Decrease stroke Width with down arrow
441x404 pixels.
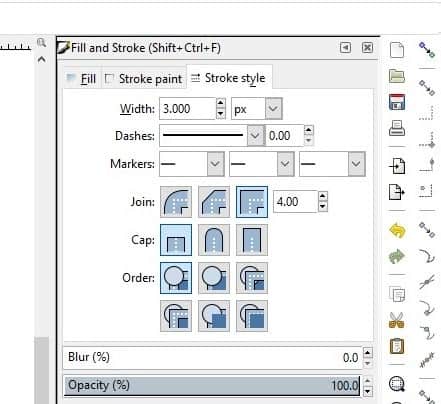point(220,114)
